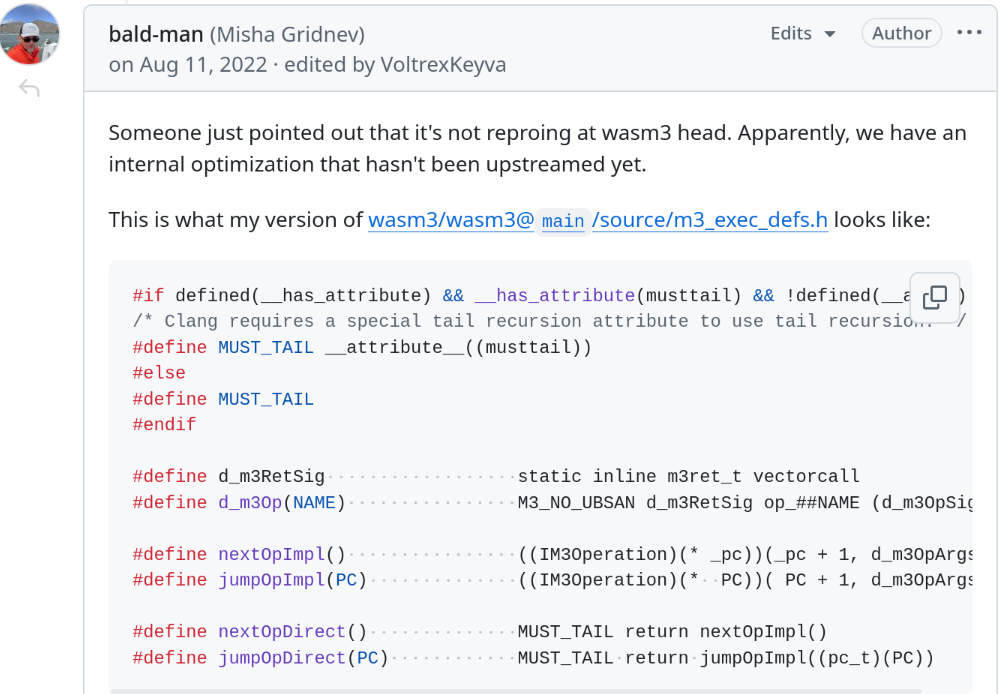
Task: Click the 'on Aug 11, 2022' timestamp
Action: [x=188, y=65]
